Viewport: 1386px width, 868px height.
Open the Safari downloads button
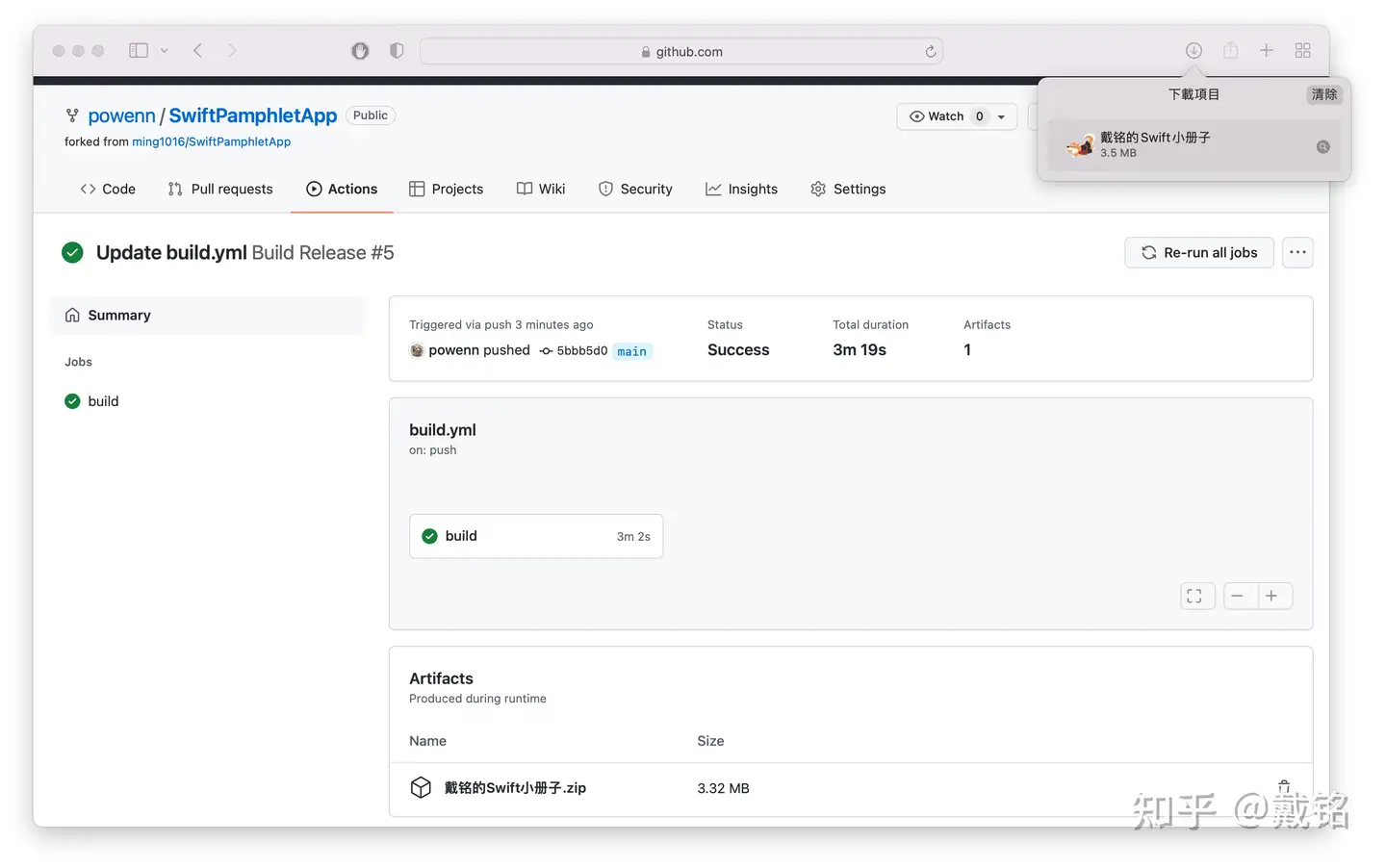[1193, 51]
